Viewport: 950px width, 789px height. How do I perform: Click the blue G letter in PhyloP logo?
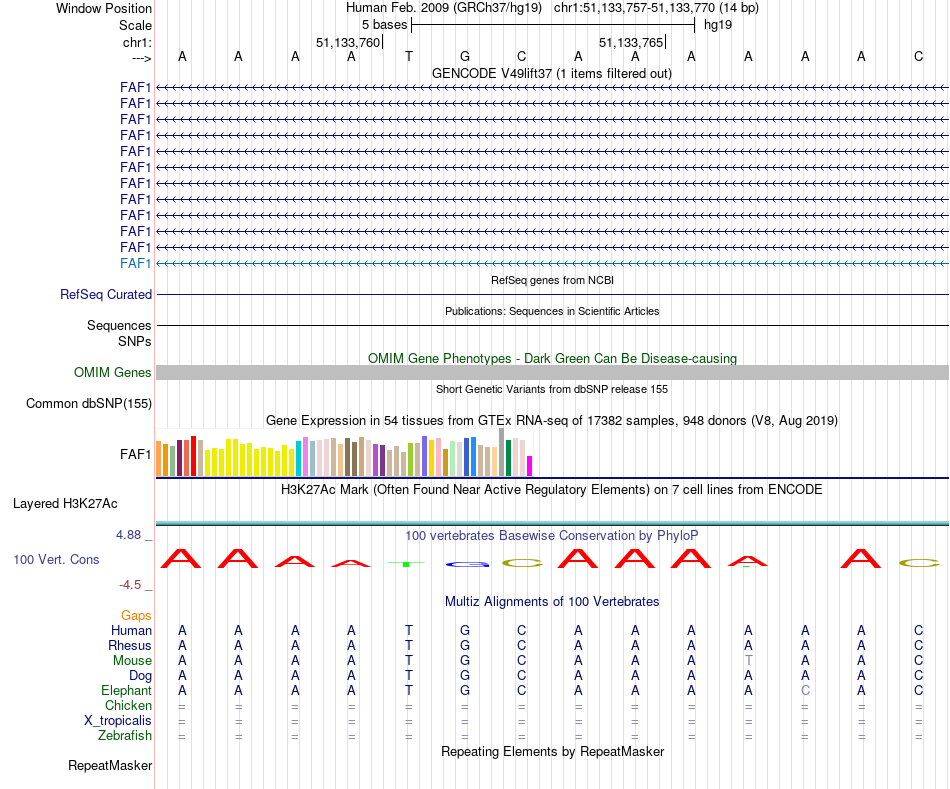pyautogui.click(x=467, y=564)
